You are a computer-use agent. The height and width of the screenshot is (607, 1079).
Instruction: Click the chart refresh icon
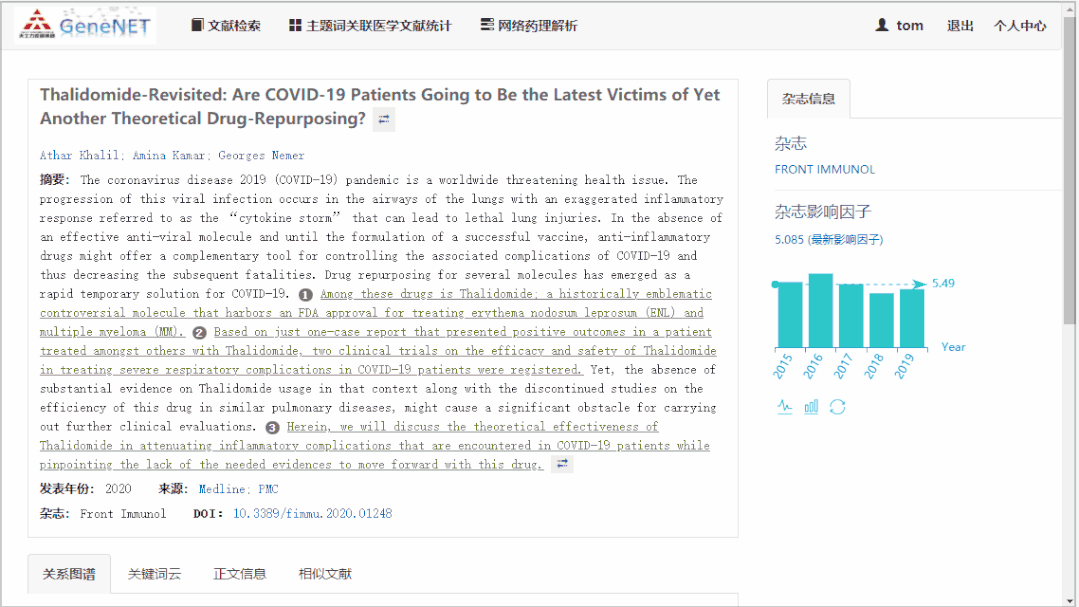[x=837, y=407]
